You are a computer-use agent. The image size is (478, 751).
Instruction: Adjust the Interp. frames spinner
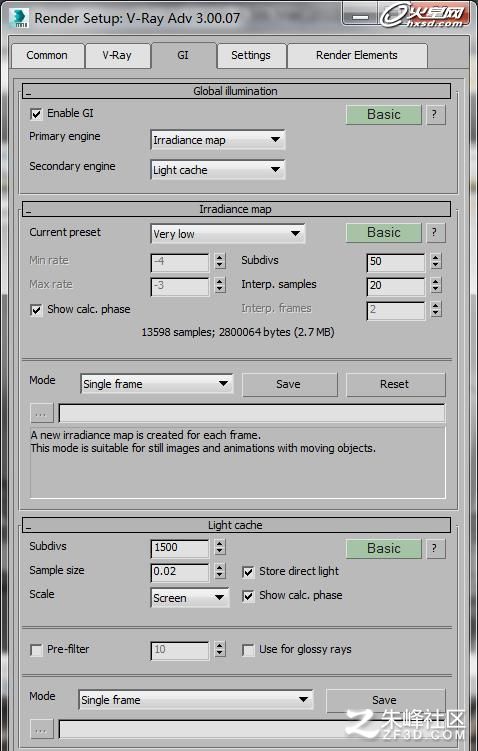click(x=435, y=309)
